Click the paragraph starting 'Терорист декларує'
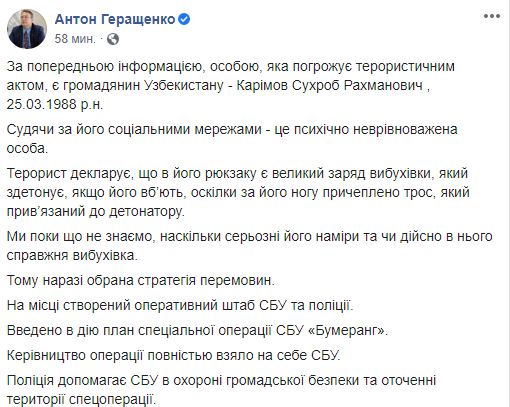Screen dimensions: 510x407 tap(238, 192)
